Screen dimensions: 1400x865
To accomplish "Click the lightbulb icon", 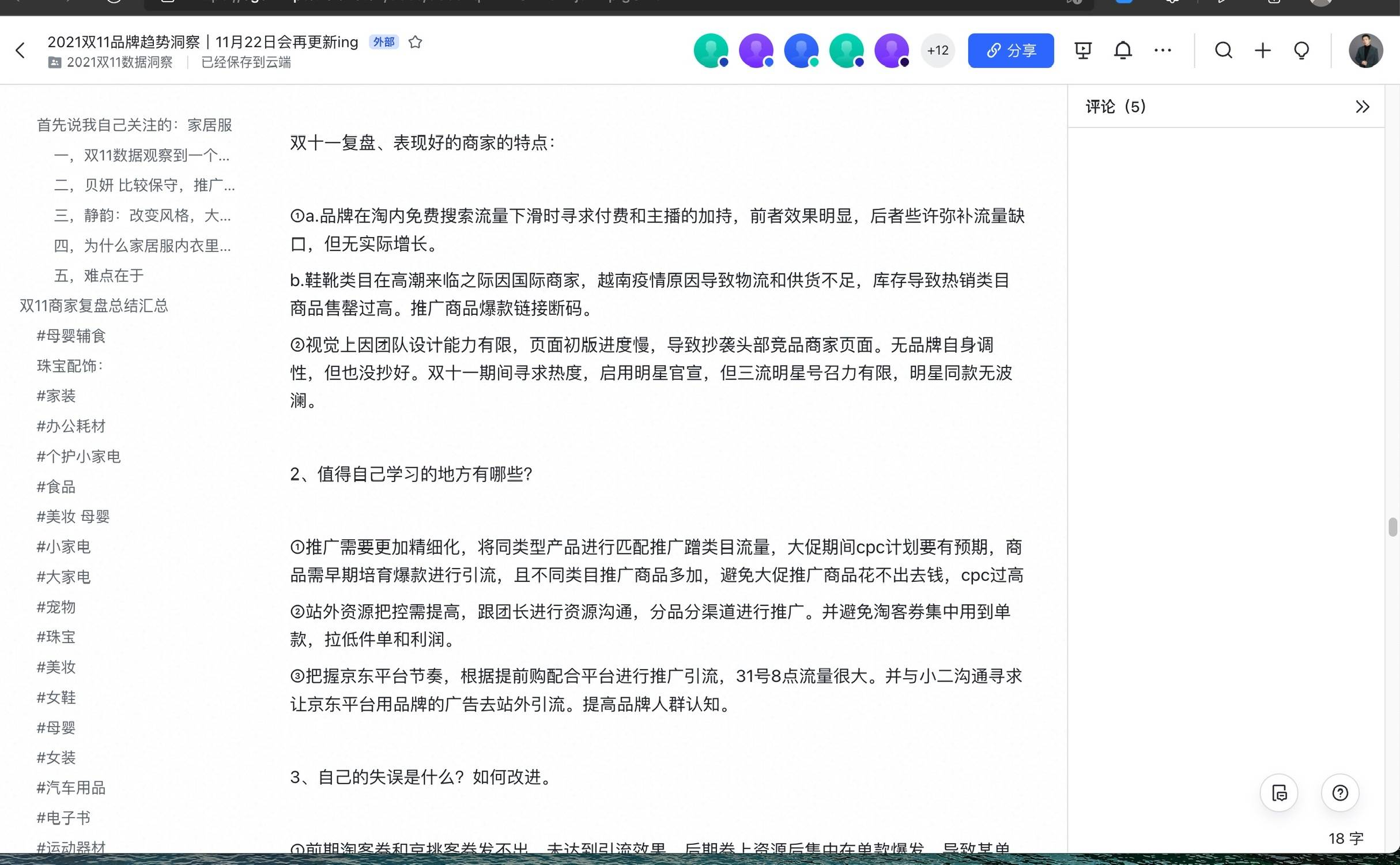I will [1301, 51].
